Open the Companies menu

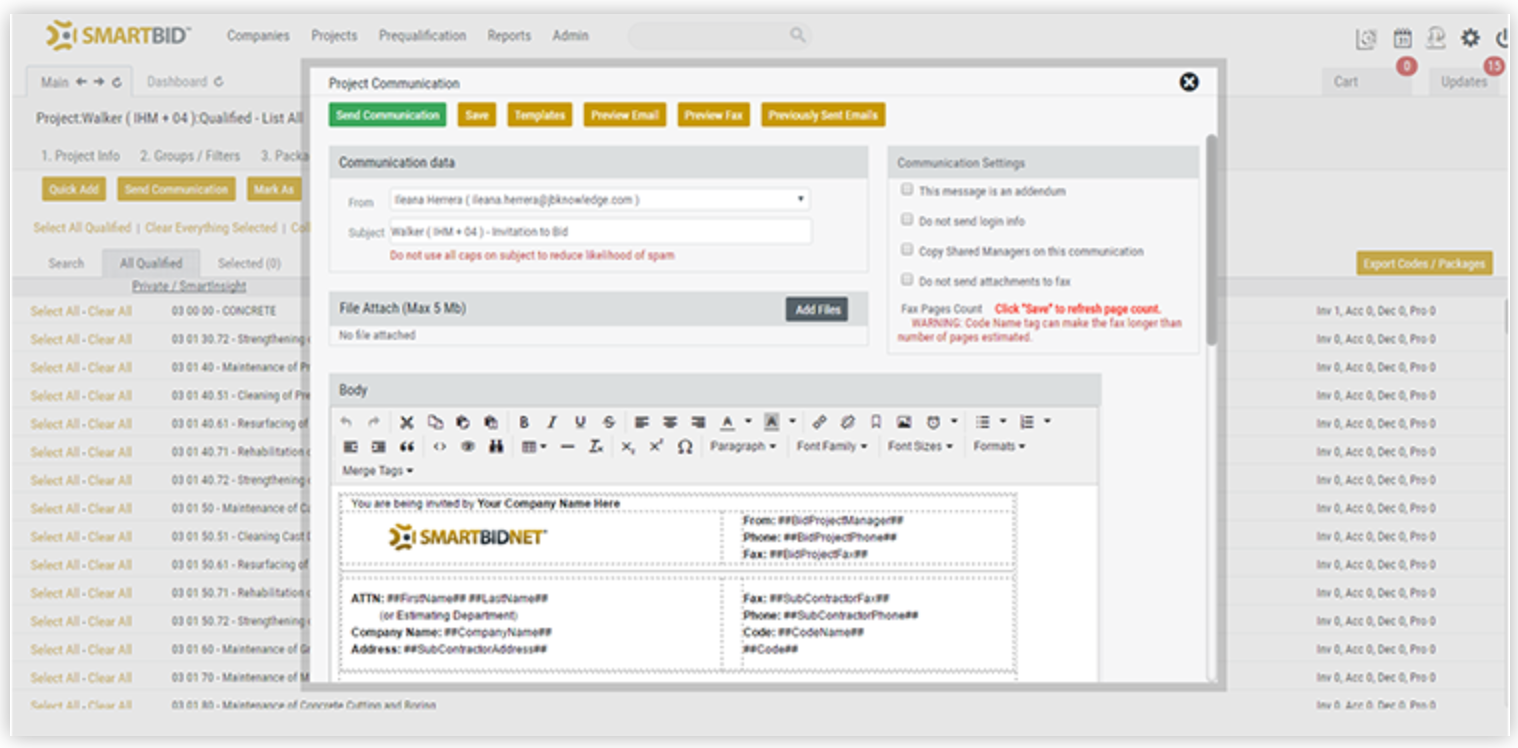[x=258, y=35]
